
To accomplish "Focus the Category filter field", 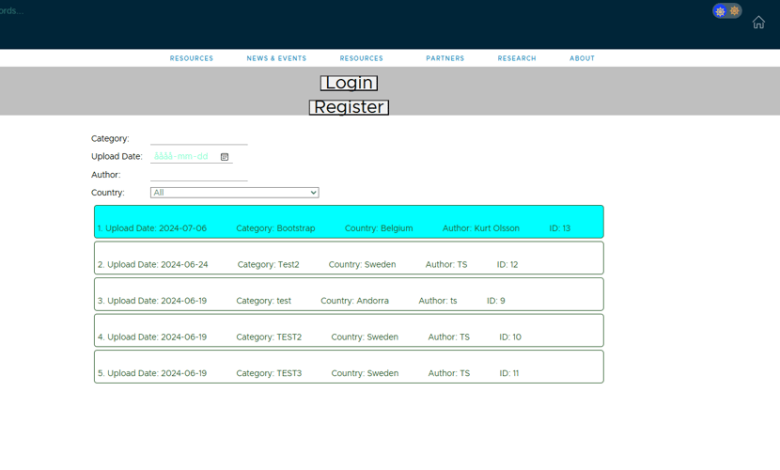I will 199,139.
